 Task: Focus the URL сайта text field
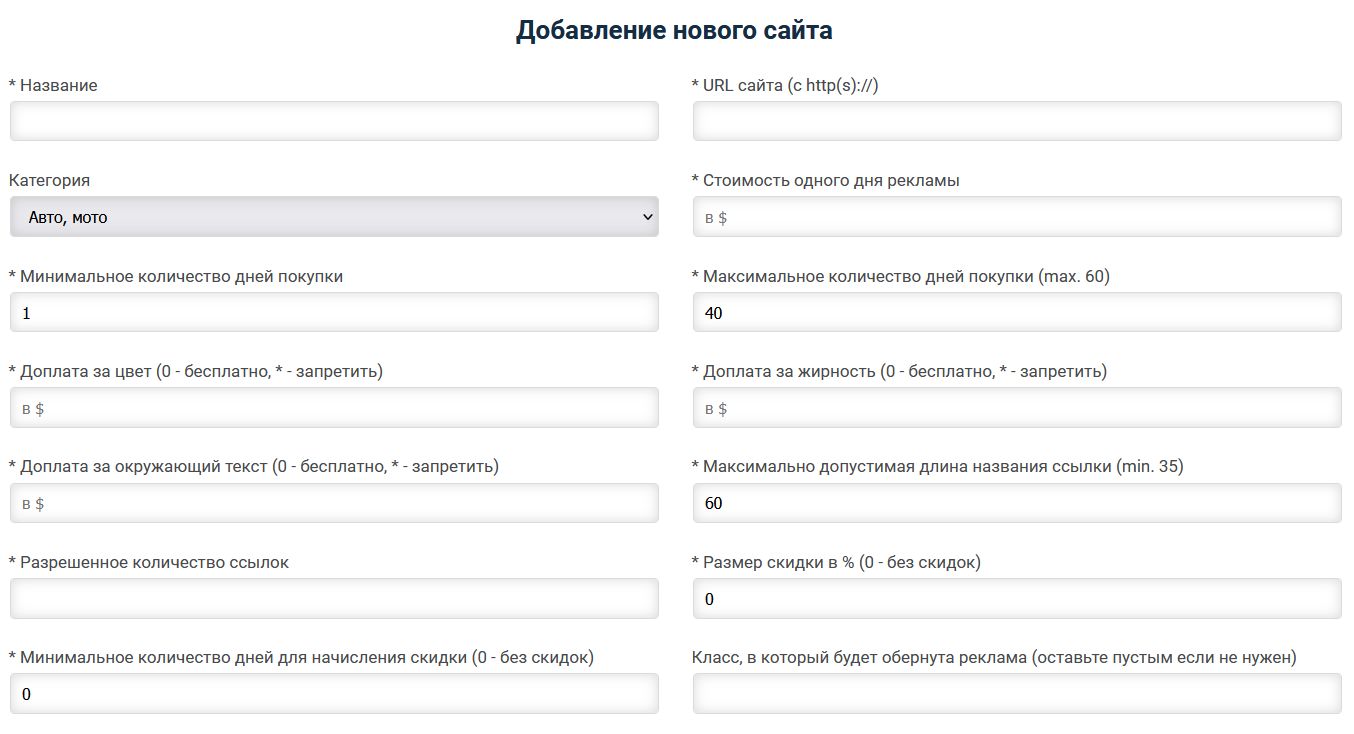coord(1016,121)
